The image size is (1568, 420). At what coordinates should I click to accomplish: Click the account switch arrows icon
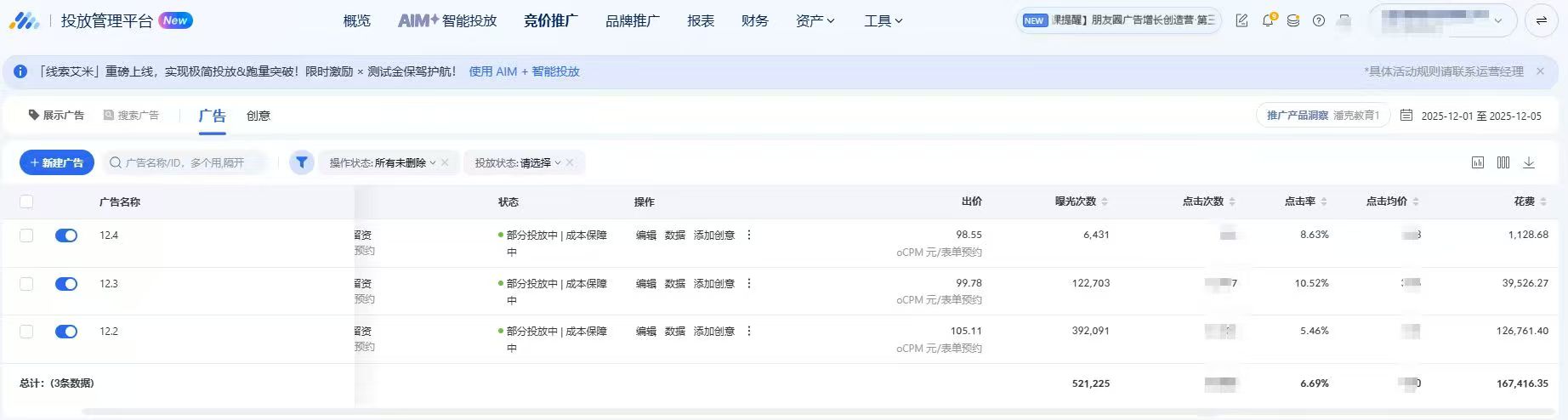(1541, 20)
